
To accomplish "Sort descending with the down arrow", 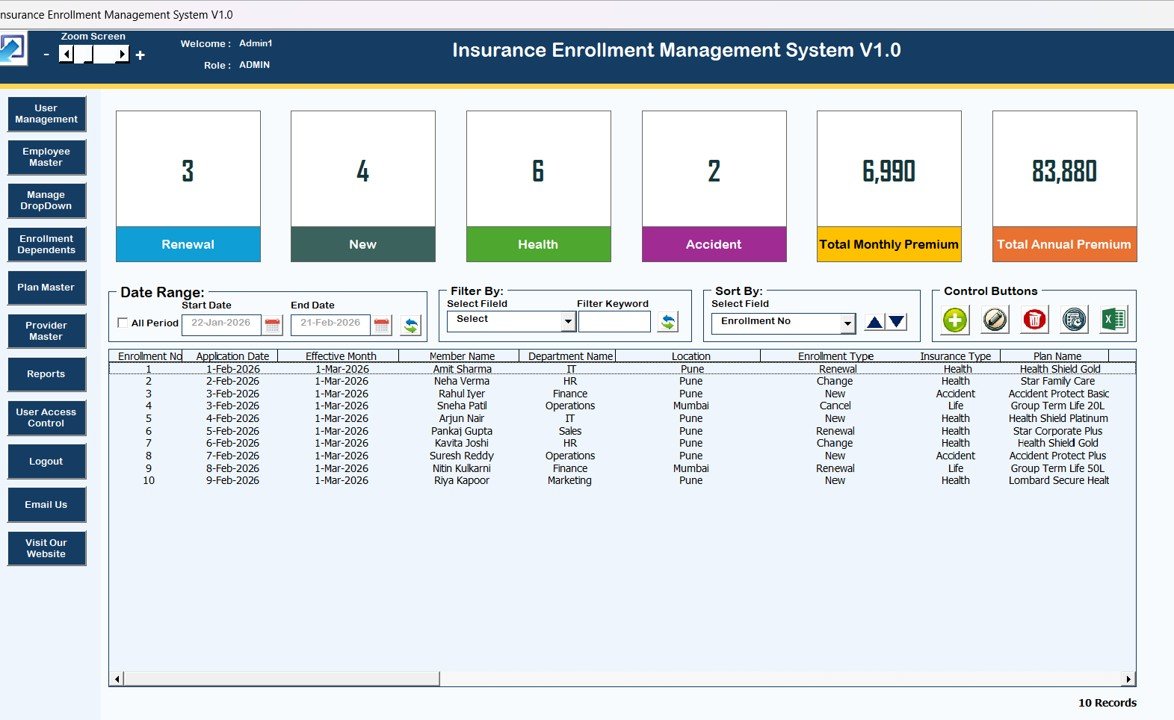I will (x=897, y=322).
